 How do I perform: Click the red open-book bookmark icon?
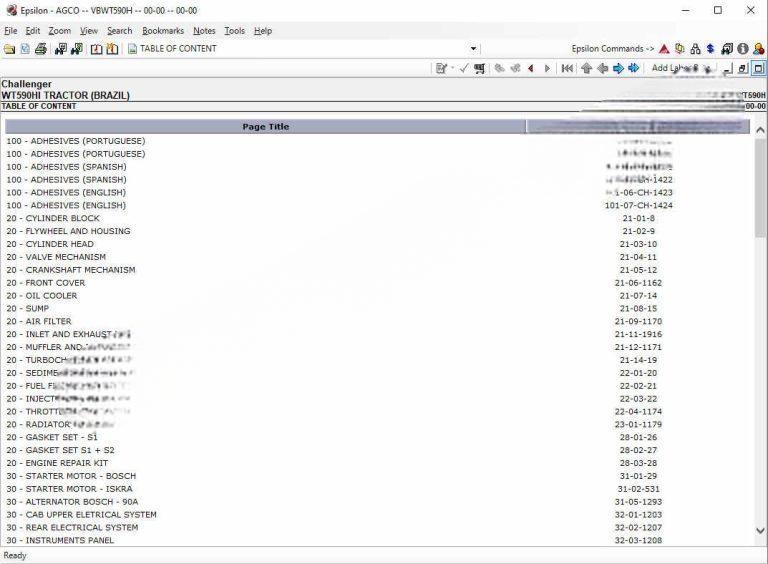pyautogui.click(x=97, y=49)
